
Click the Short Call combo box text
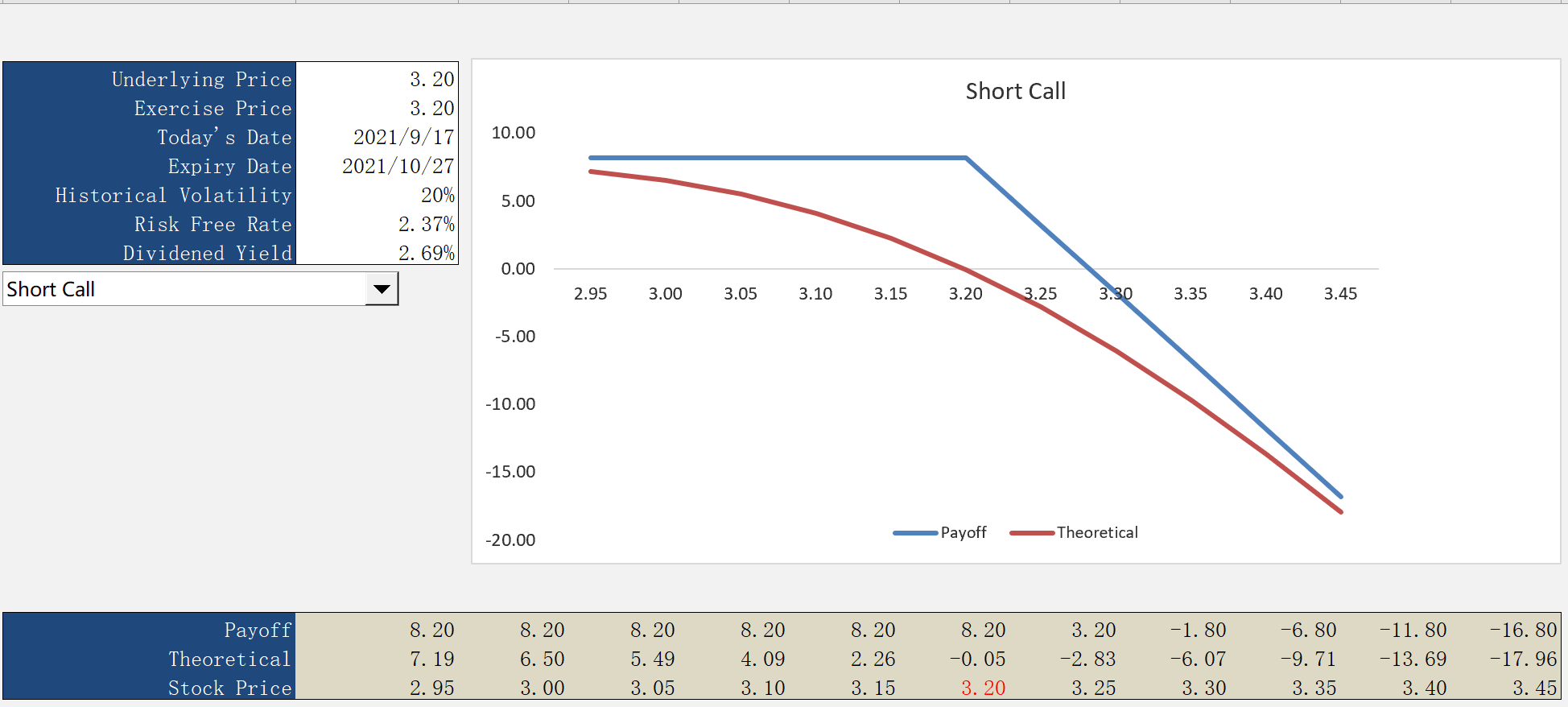point(184,289)
